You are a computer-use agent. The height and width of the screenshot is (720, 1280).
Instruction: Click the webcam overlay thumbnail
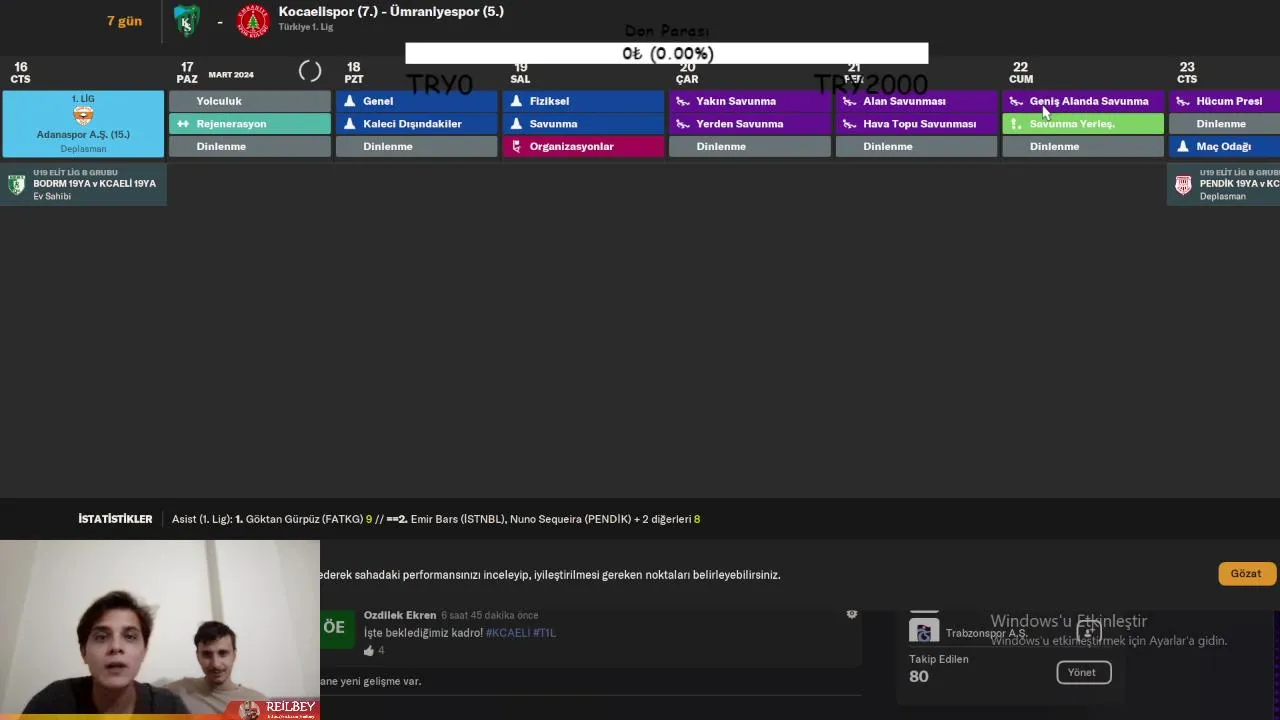pyautogui.click(x=160, y=630)
